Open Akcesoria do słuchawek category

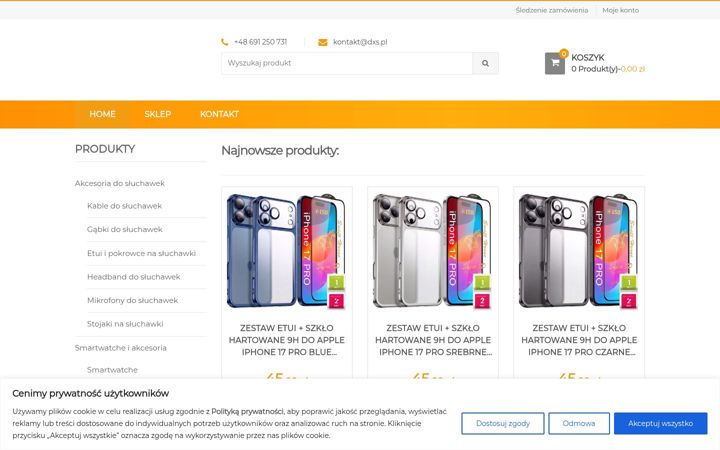coord(119,183)
